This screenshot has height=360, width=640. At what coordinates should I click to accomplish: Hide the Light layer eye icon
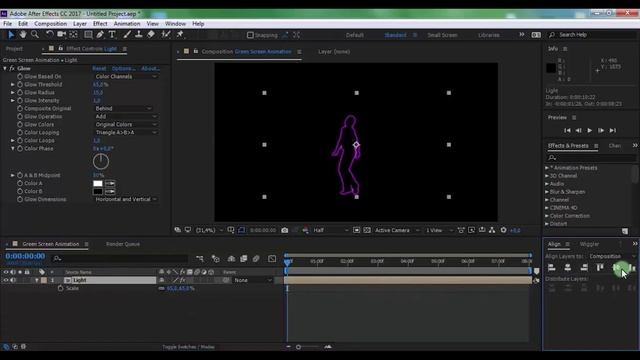pyautogui.click(x=6, y=280)
